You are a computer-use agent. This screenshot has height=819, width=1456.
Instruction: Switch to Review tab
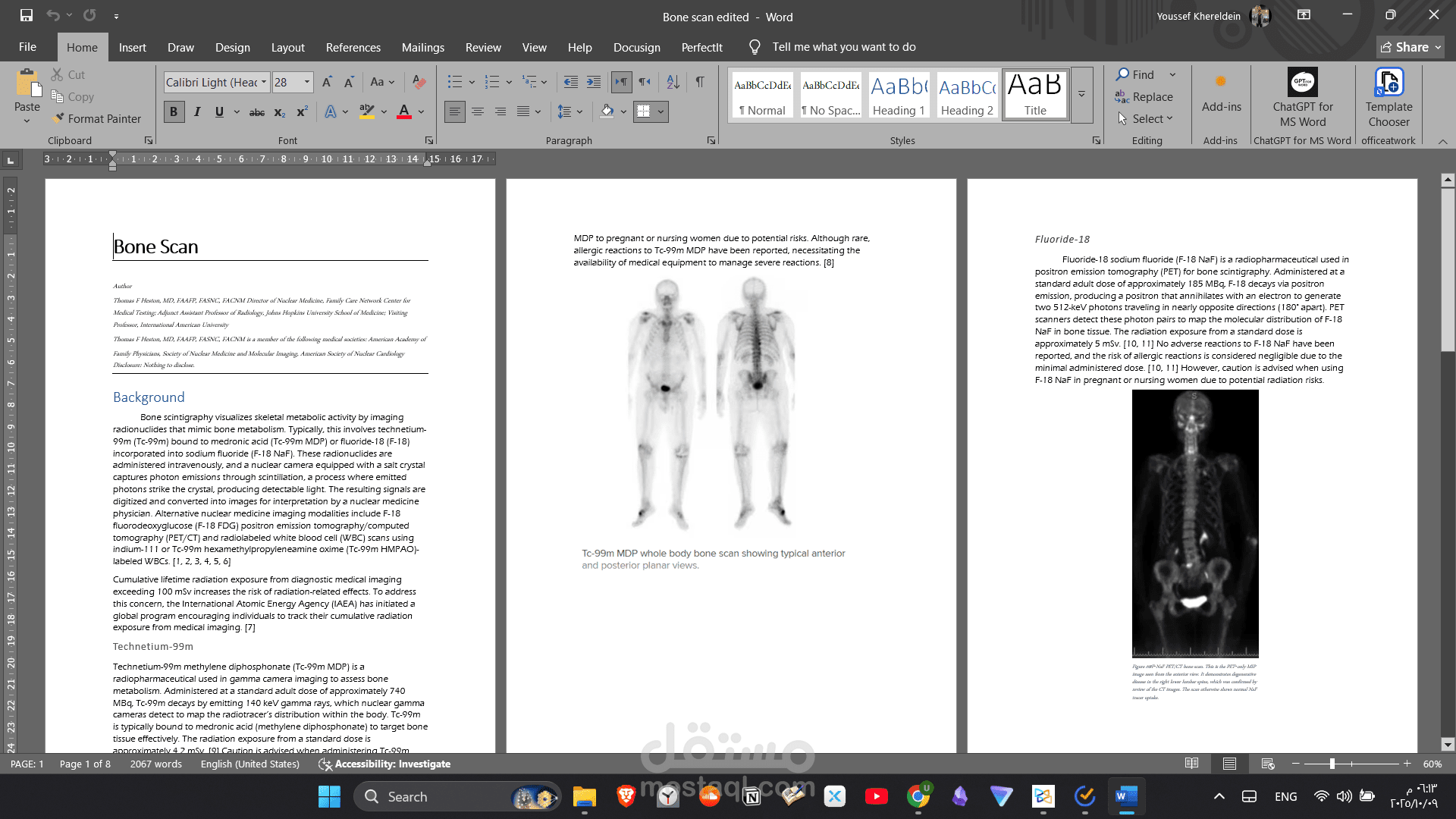[x=483, y=47]
